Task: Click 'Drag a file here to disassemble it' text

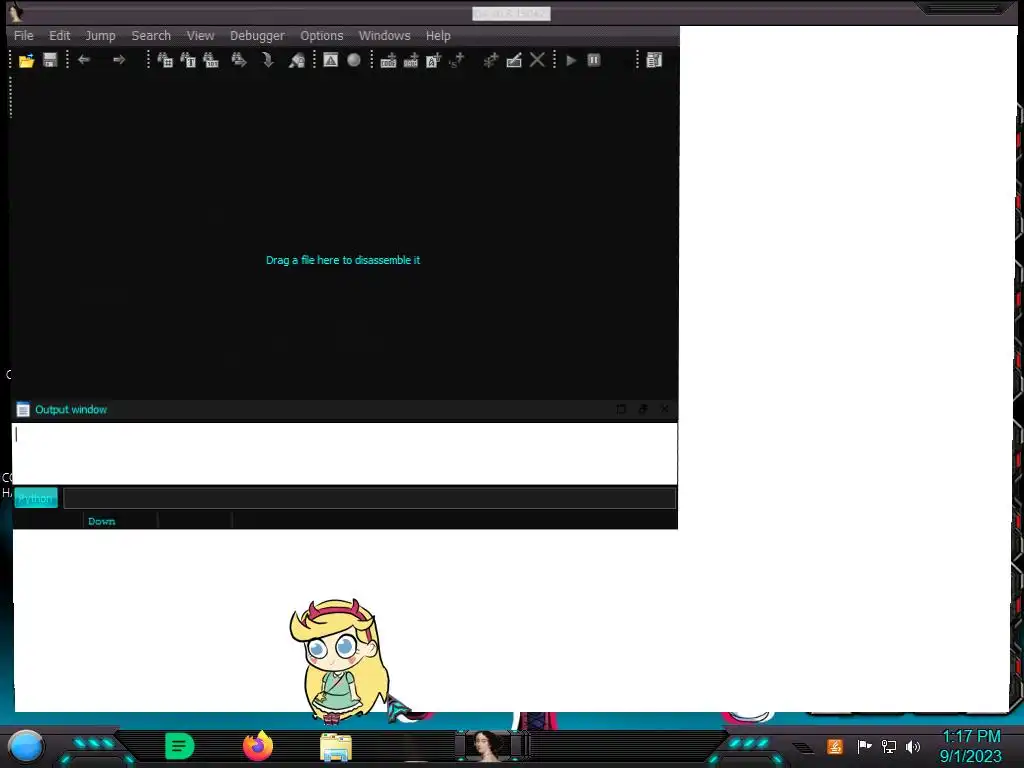Action: [343, 260]
